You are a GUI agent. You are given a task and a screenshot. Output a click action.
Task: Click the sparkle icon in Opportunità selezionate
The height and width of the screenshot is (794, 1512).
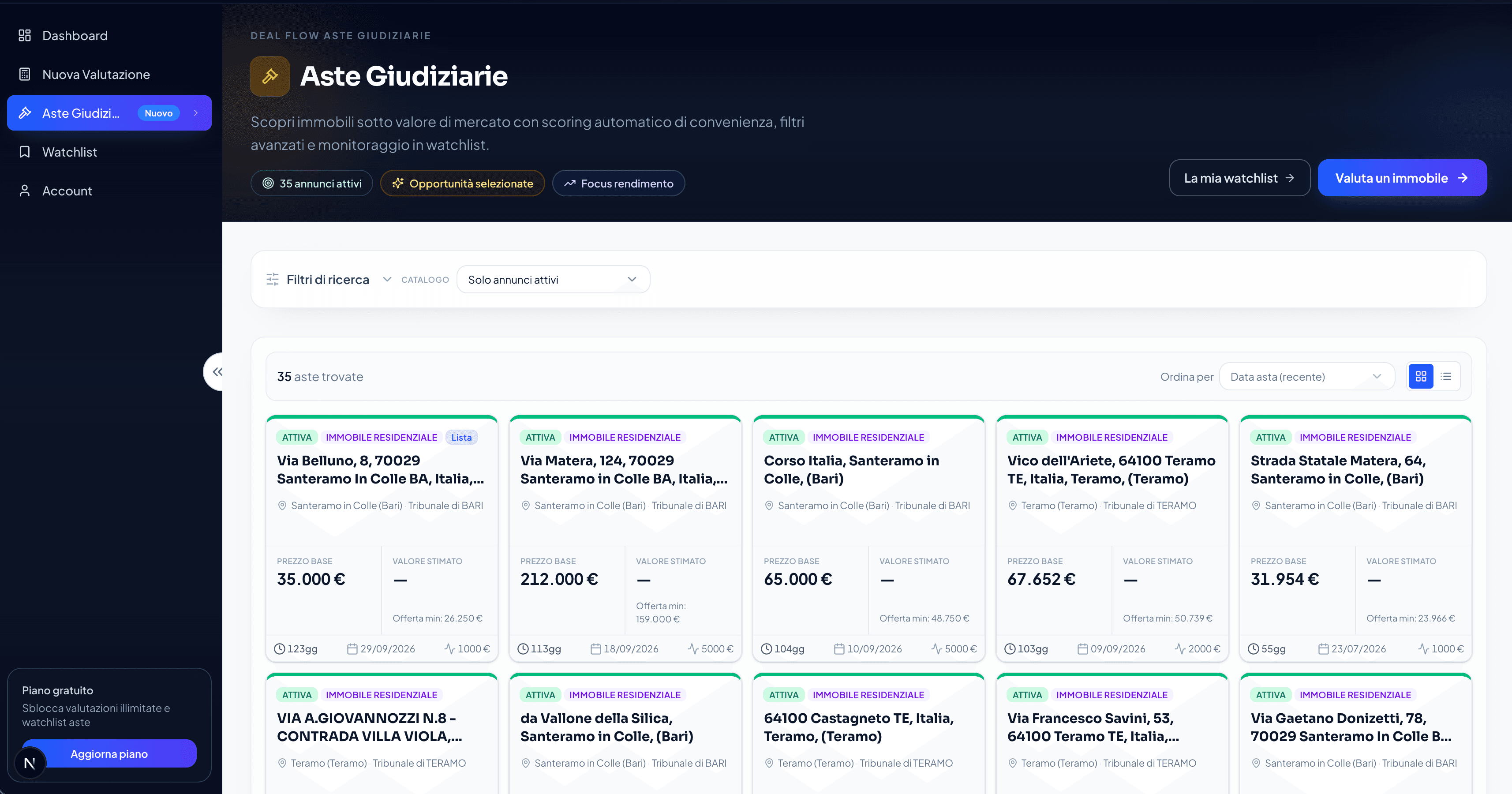click(x=398, y=183)
